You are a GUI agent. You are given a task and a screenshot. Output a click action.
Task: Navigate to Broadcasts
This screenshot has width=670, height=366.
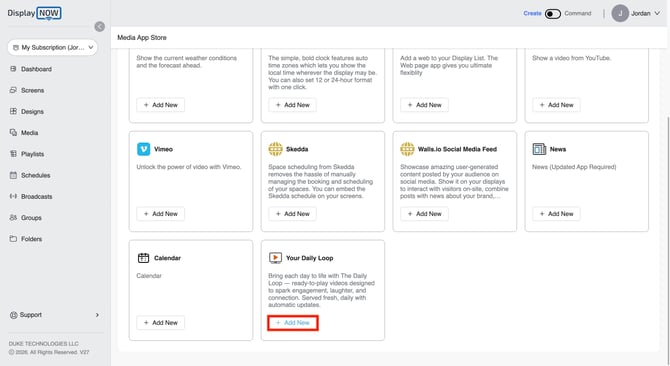pyautogui.click(x=36, y=196)
